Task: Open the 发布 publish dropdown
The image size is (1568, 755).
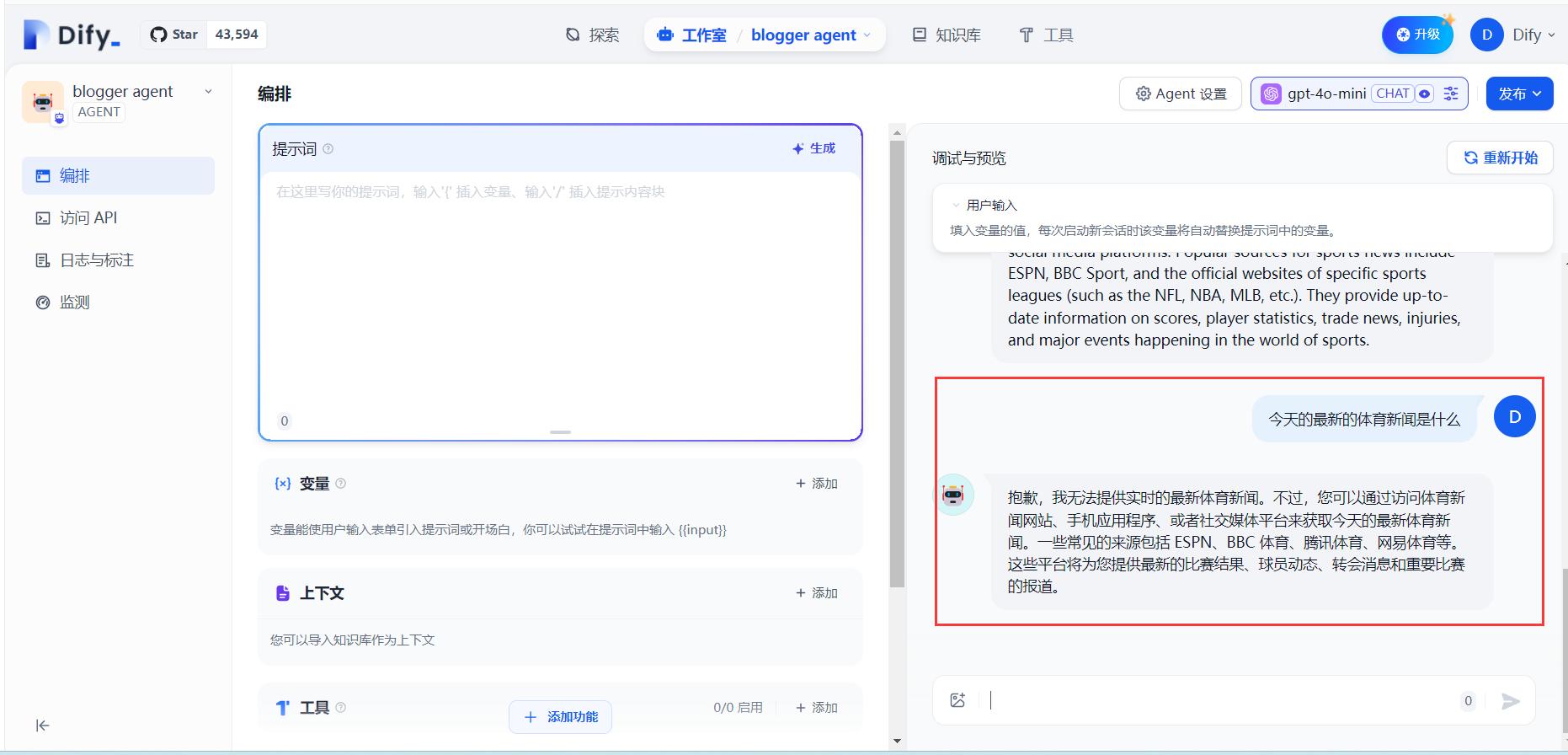Action: tap(1519, 94)
